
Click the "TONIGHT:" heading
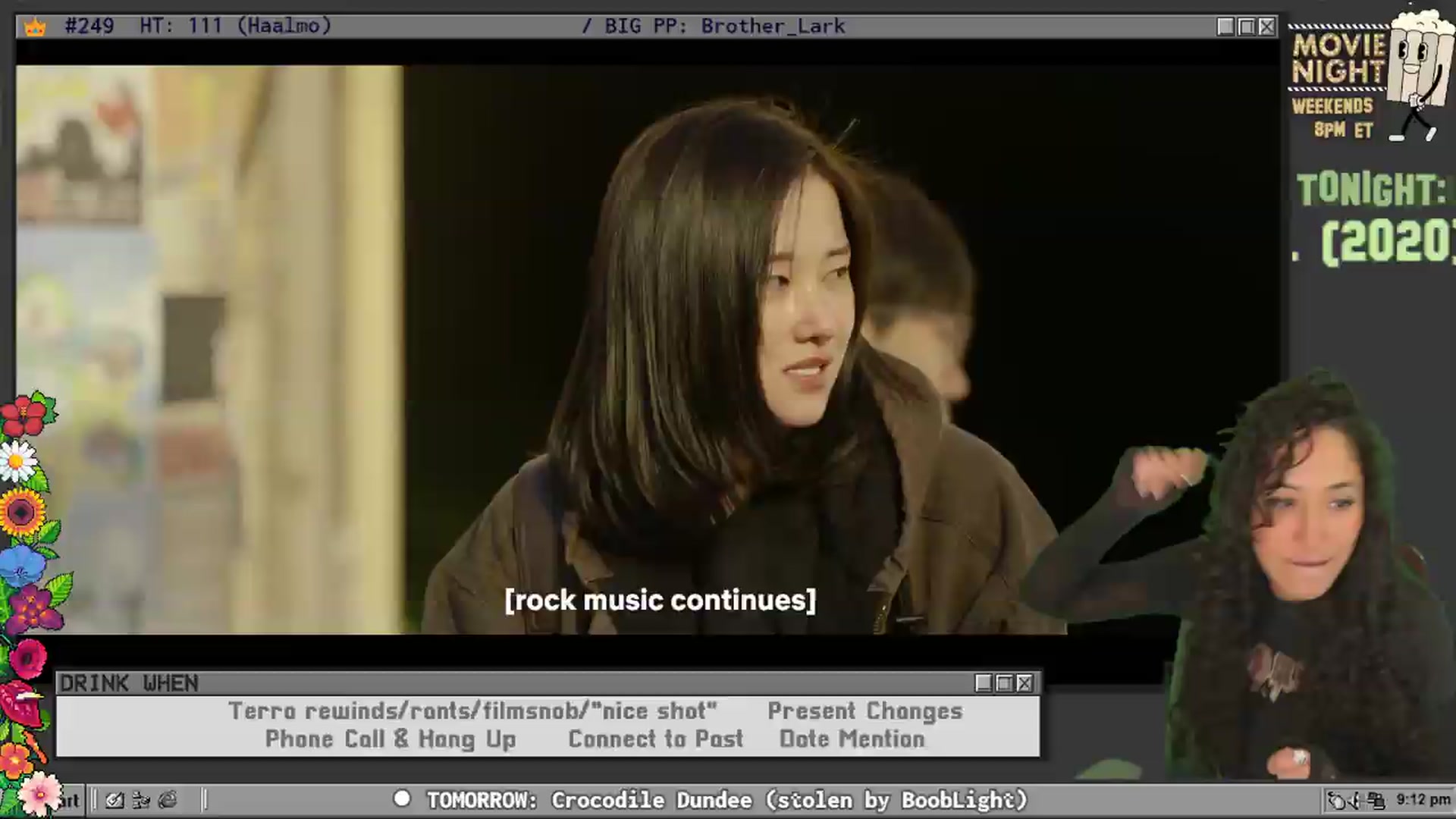click(x=1373, y=190)
